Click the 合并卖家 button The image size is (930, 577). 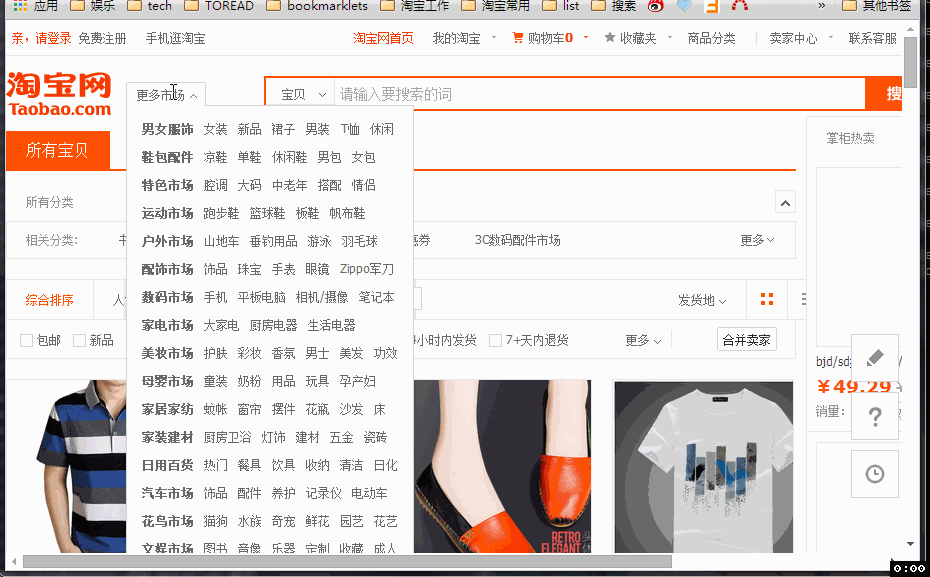point(746,340)
